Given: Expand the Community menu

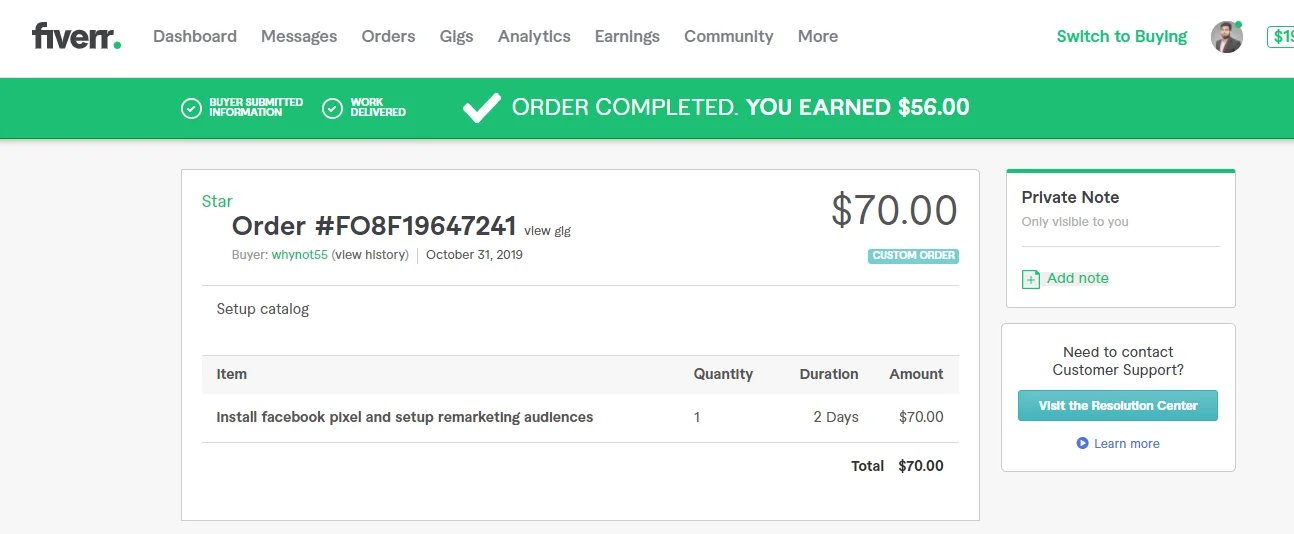Looking at the screenshot, I should (728, 37).
